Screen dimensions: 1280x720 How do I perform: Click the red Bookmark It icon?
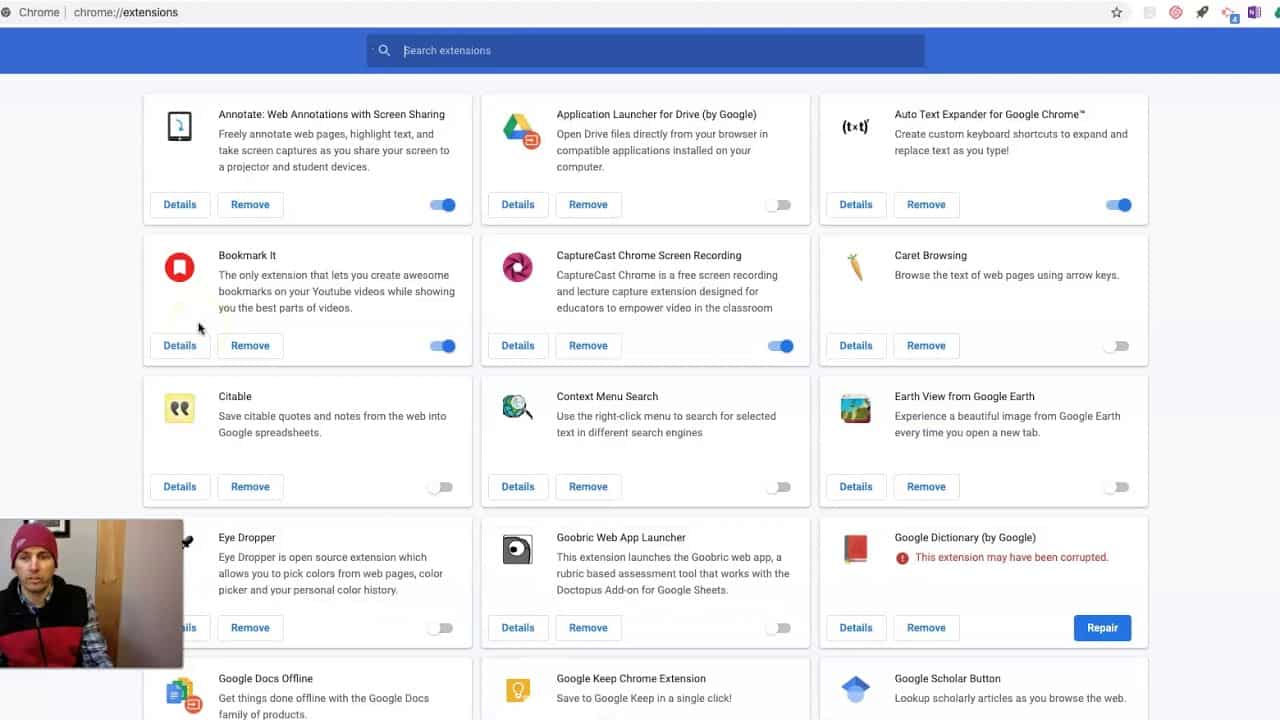[x=180, y=267]
